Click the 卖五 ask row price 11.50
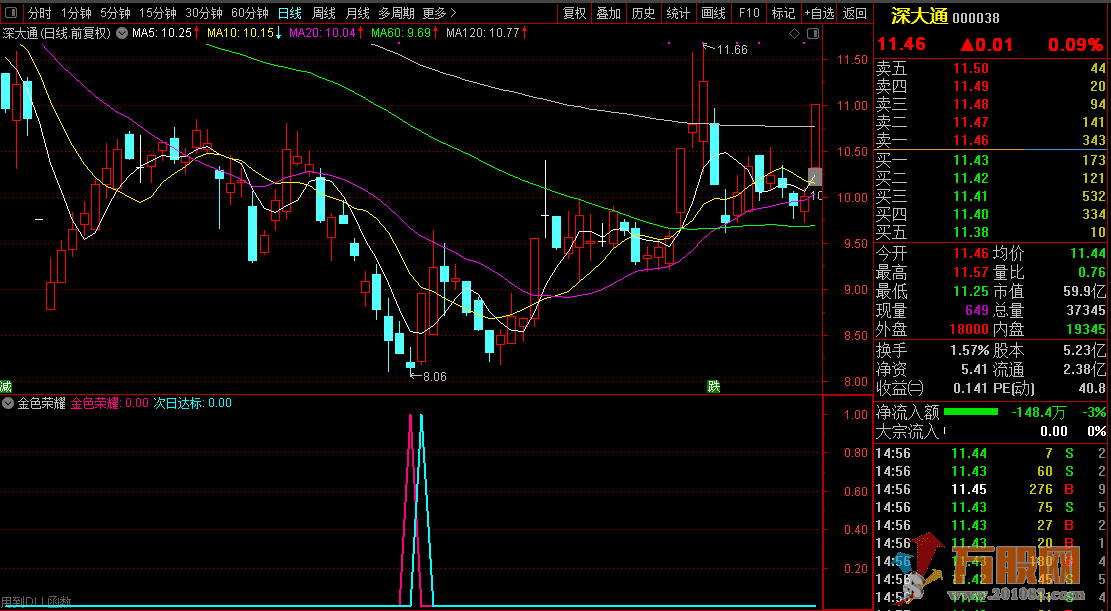 click(x=971, y=68)
